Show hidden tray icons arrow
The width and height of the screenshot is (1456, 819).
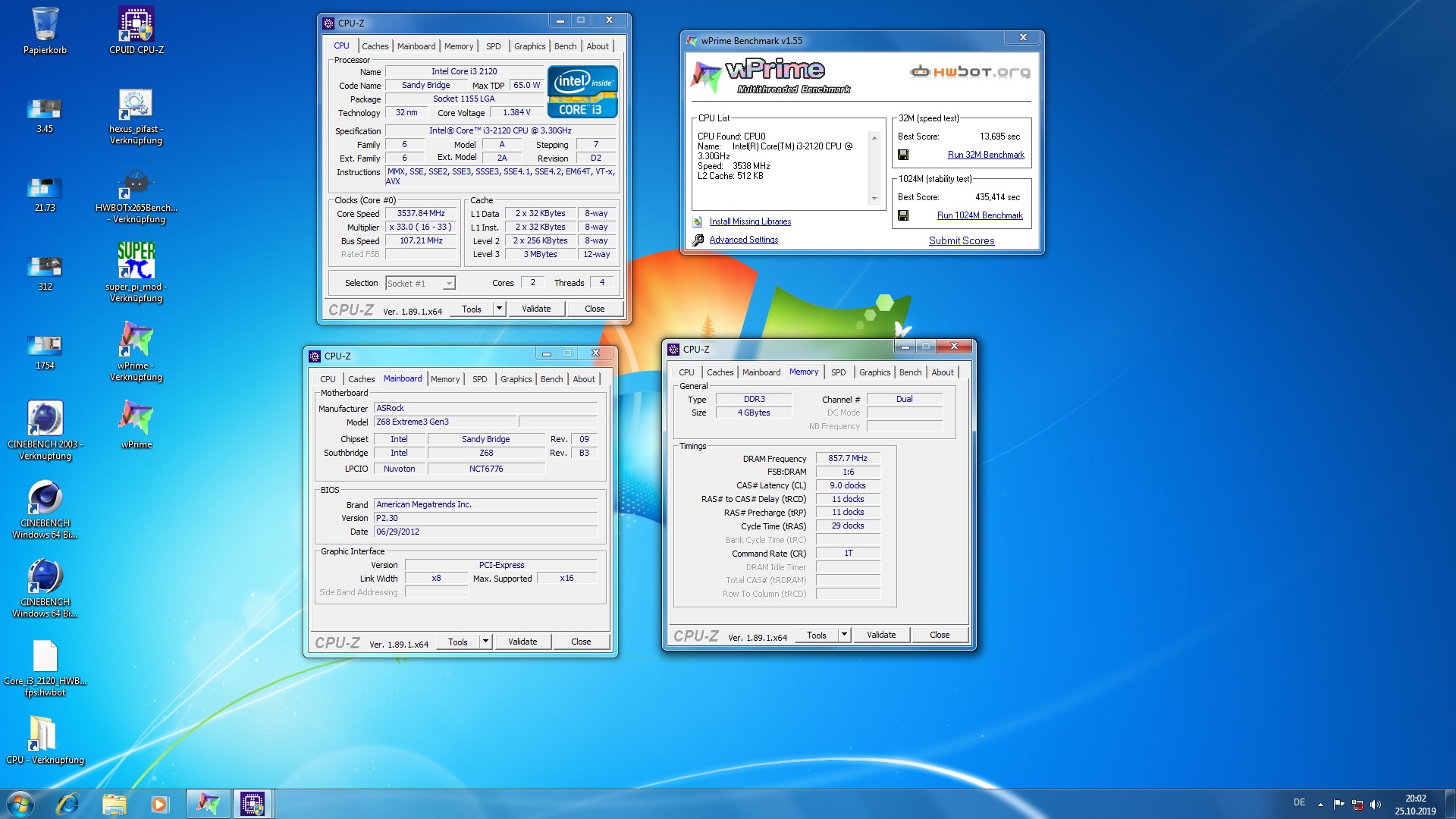(x=1320, y=805)
